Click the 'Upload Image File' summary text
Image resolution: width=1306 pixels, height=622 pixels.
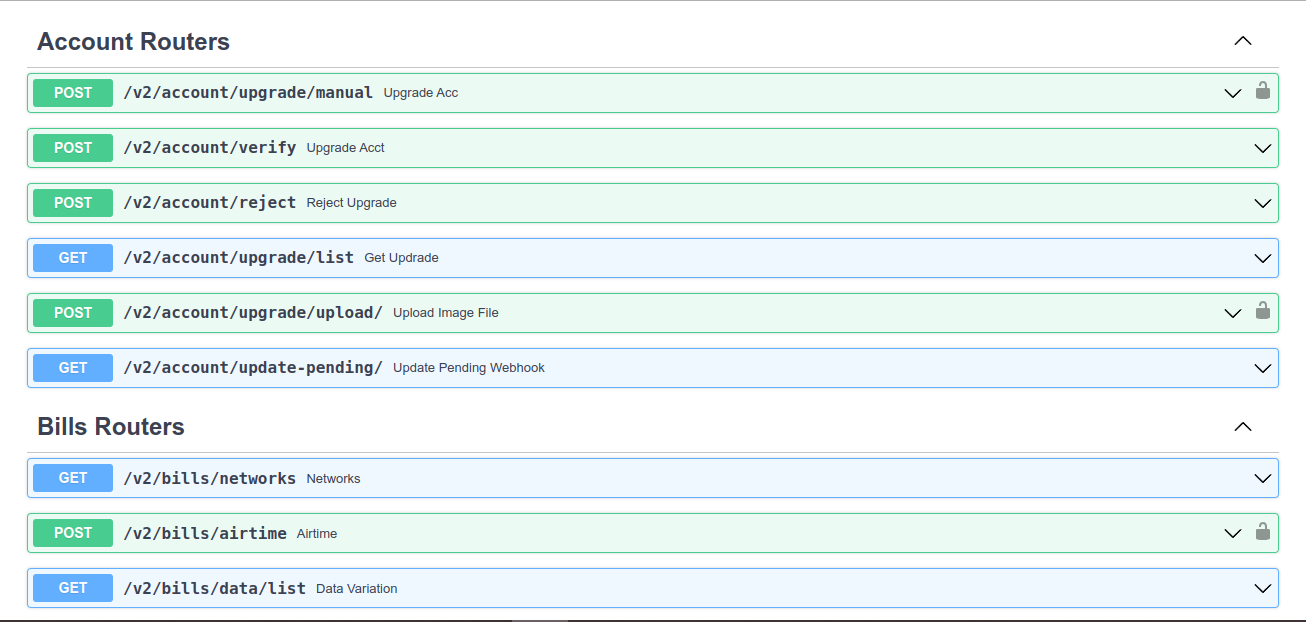pos(446,313)
